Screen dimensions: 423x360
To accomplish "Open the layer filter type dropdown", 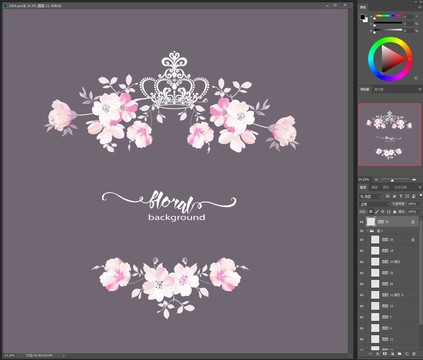I will pyautogui.click(x=370, y=196).
